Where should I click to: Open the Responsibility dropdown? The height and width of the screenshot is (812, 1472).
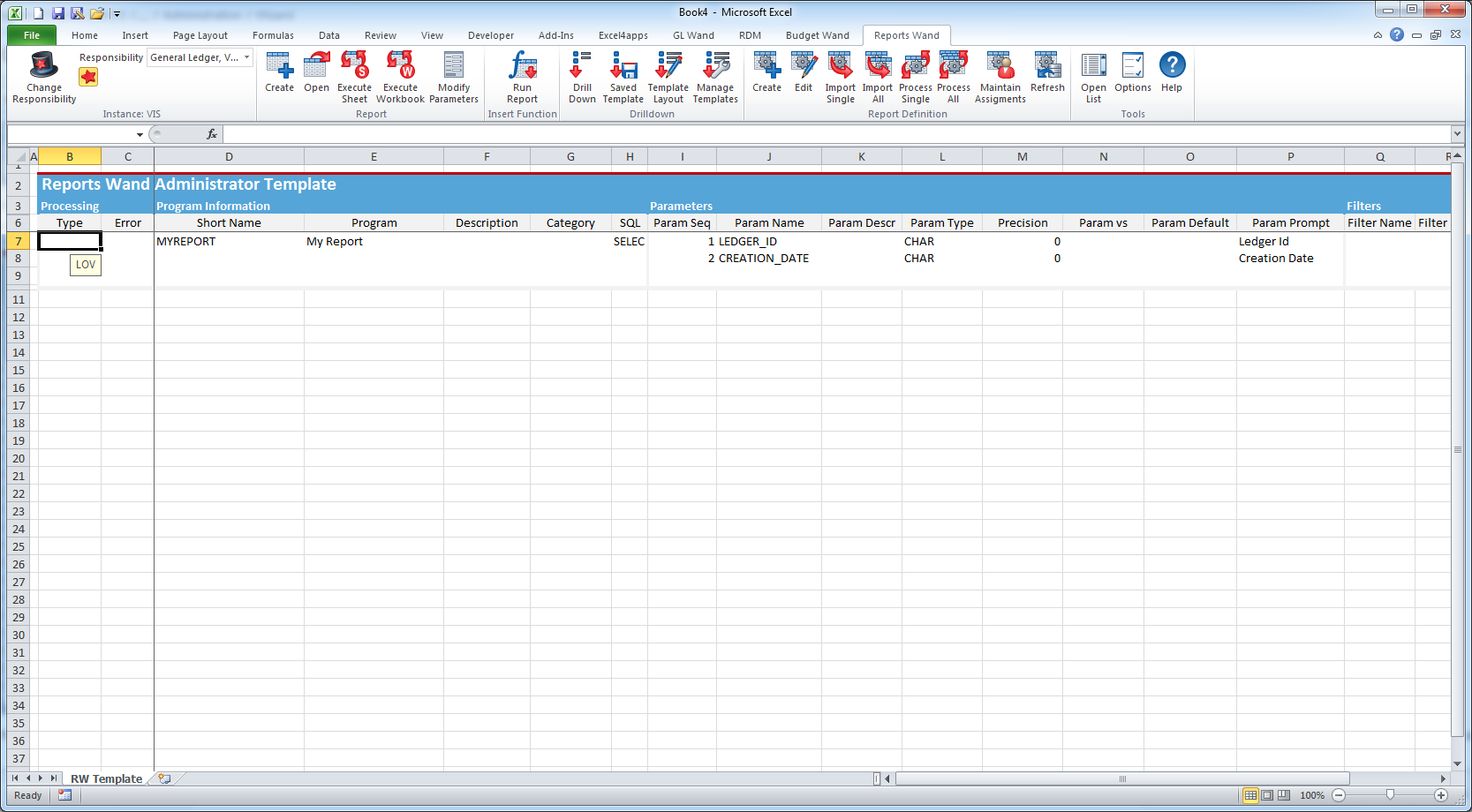[247, 57]
